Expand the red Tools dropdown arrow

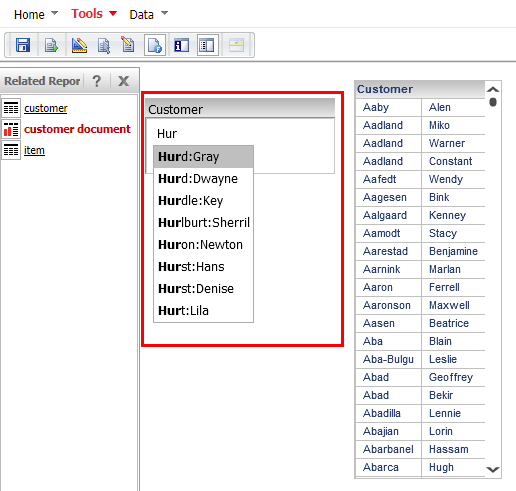(x=113, y=13)
